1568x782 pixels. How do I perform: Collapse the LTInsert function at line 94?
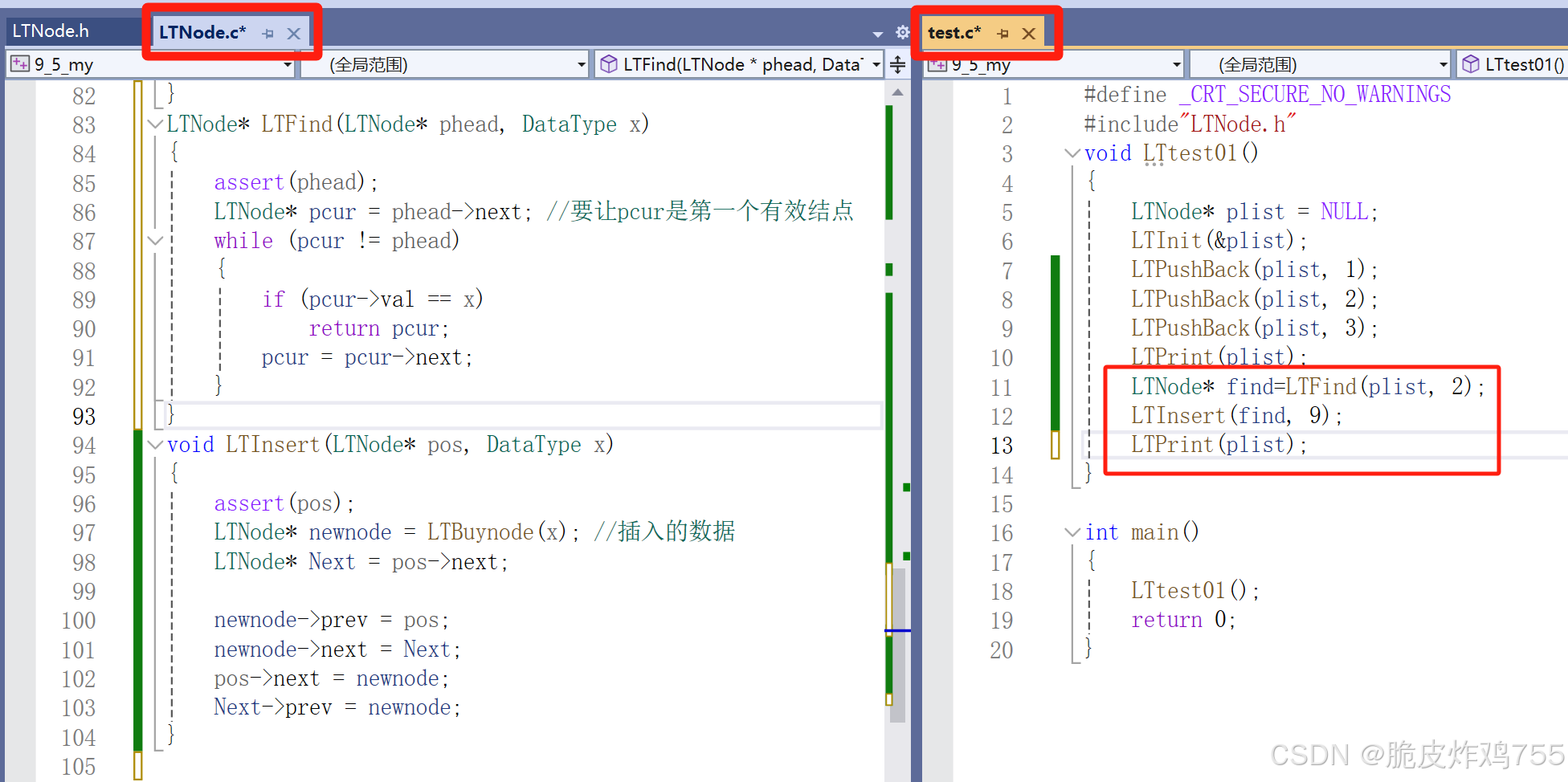155,445
